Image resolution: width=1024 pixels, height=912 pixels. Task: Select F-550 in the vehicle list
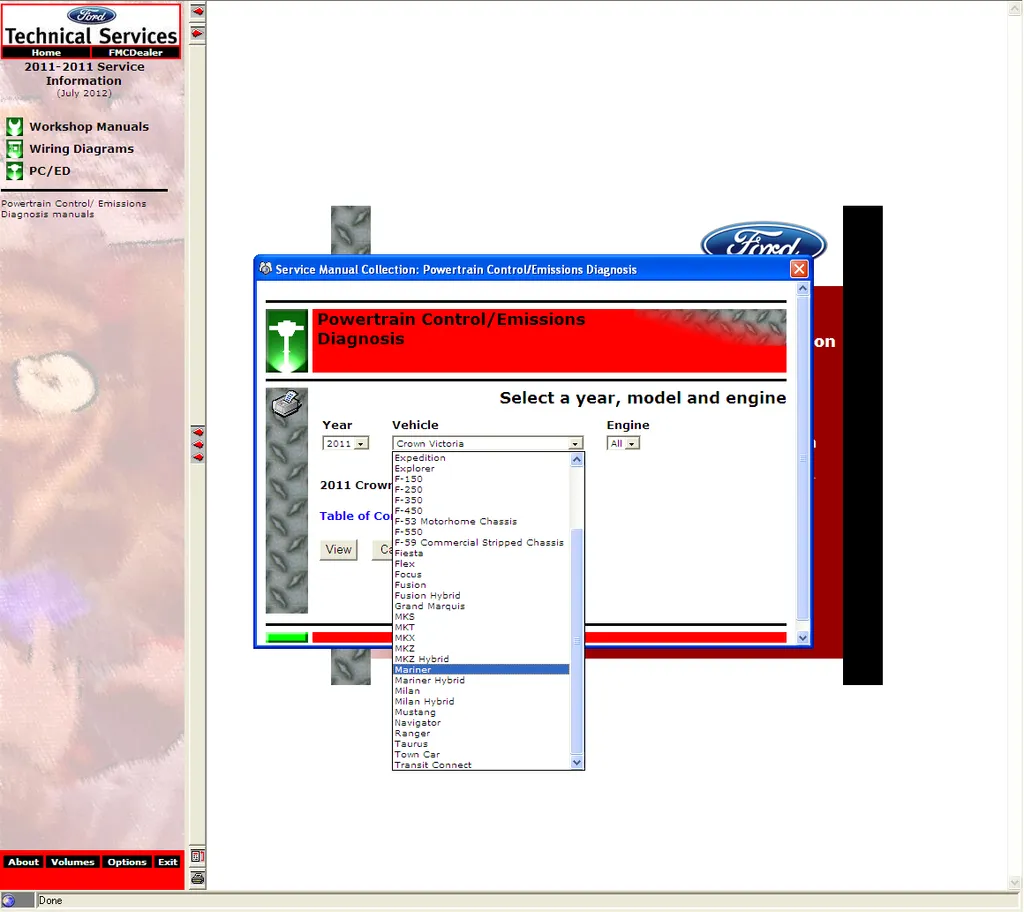pos(481,532)
